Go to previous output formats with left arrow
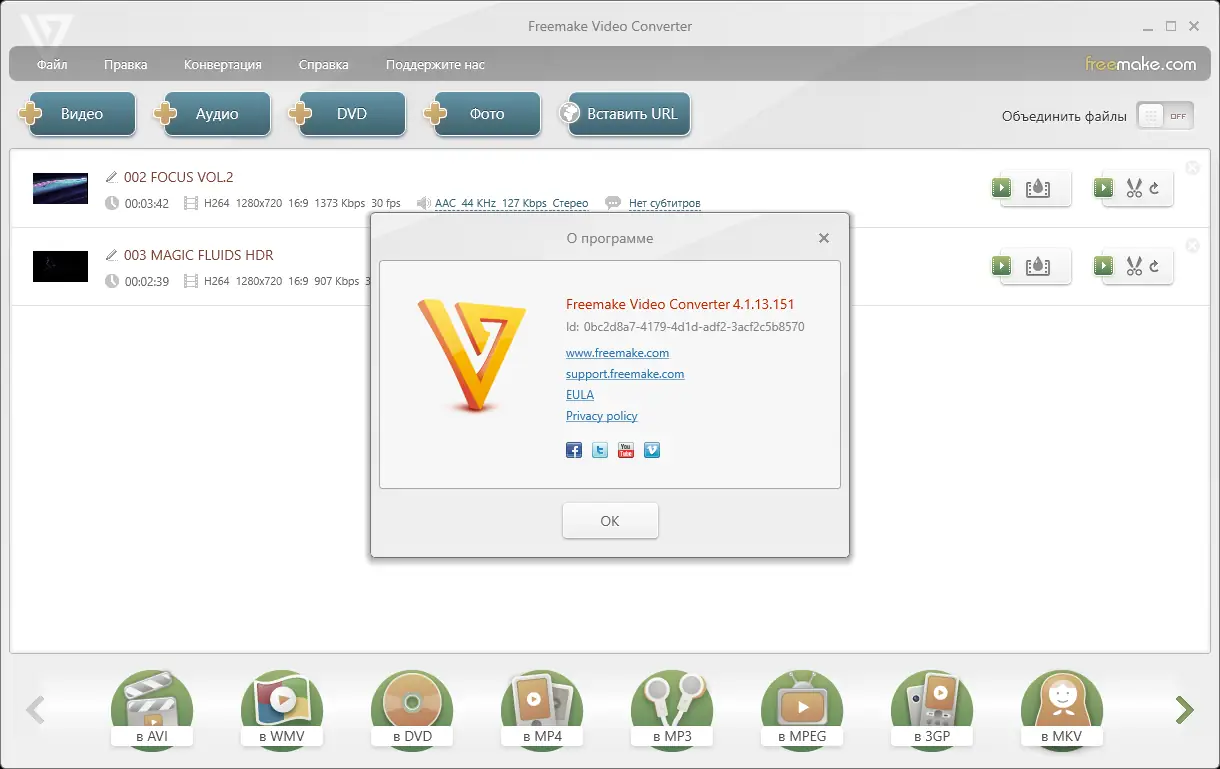This screenshot has height=769, width=1220. tap(35, 710)
